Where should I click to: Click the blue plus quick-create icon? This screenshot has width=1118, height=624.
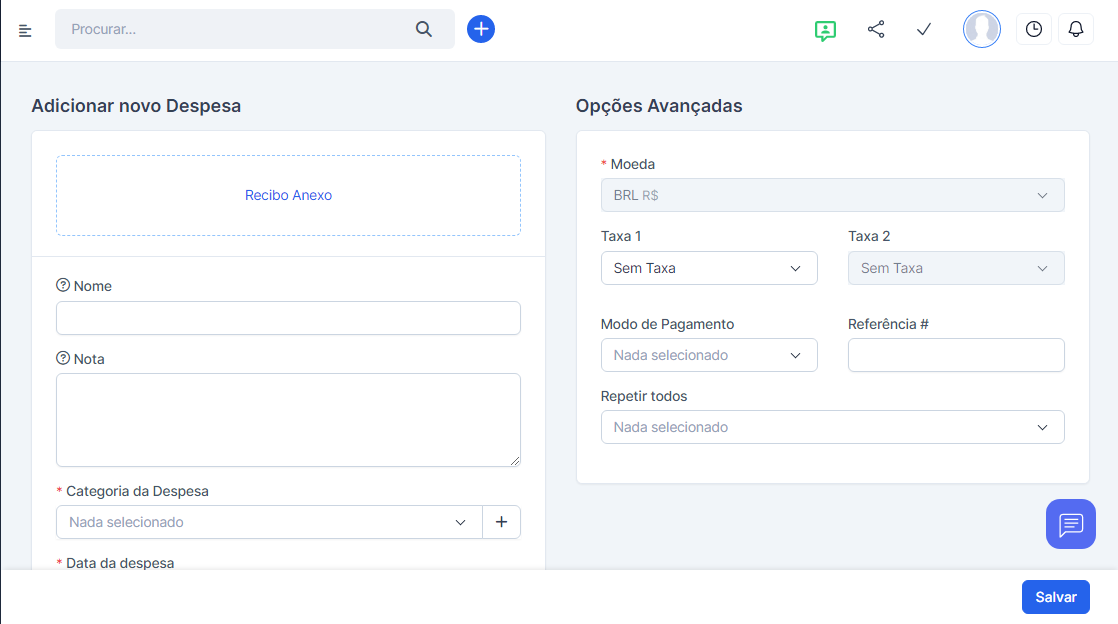(481, 29)
